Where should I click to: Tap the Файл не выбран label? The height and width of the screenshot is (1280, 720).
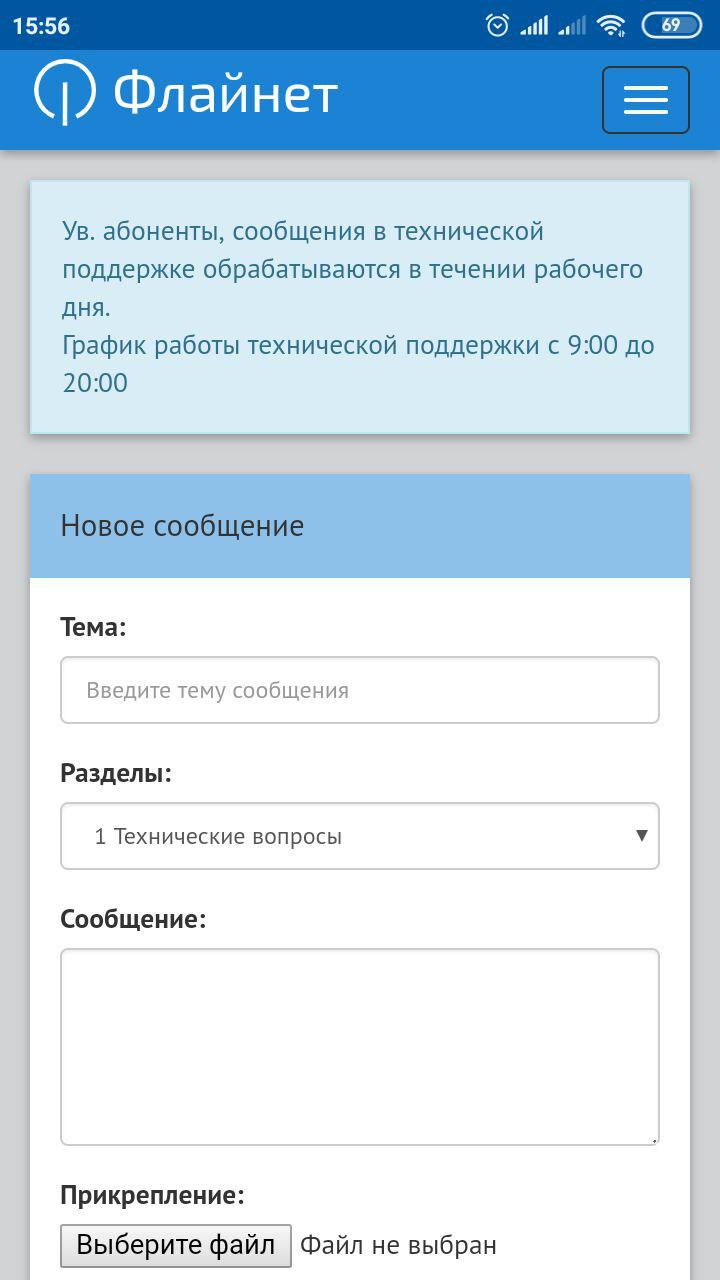click(398, 1245)
